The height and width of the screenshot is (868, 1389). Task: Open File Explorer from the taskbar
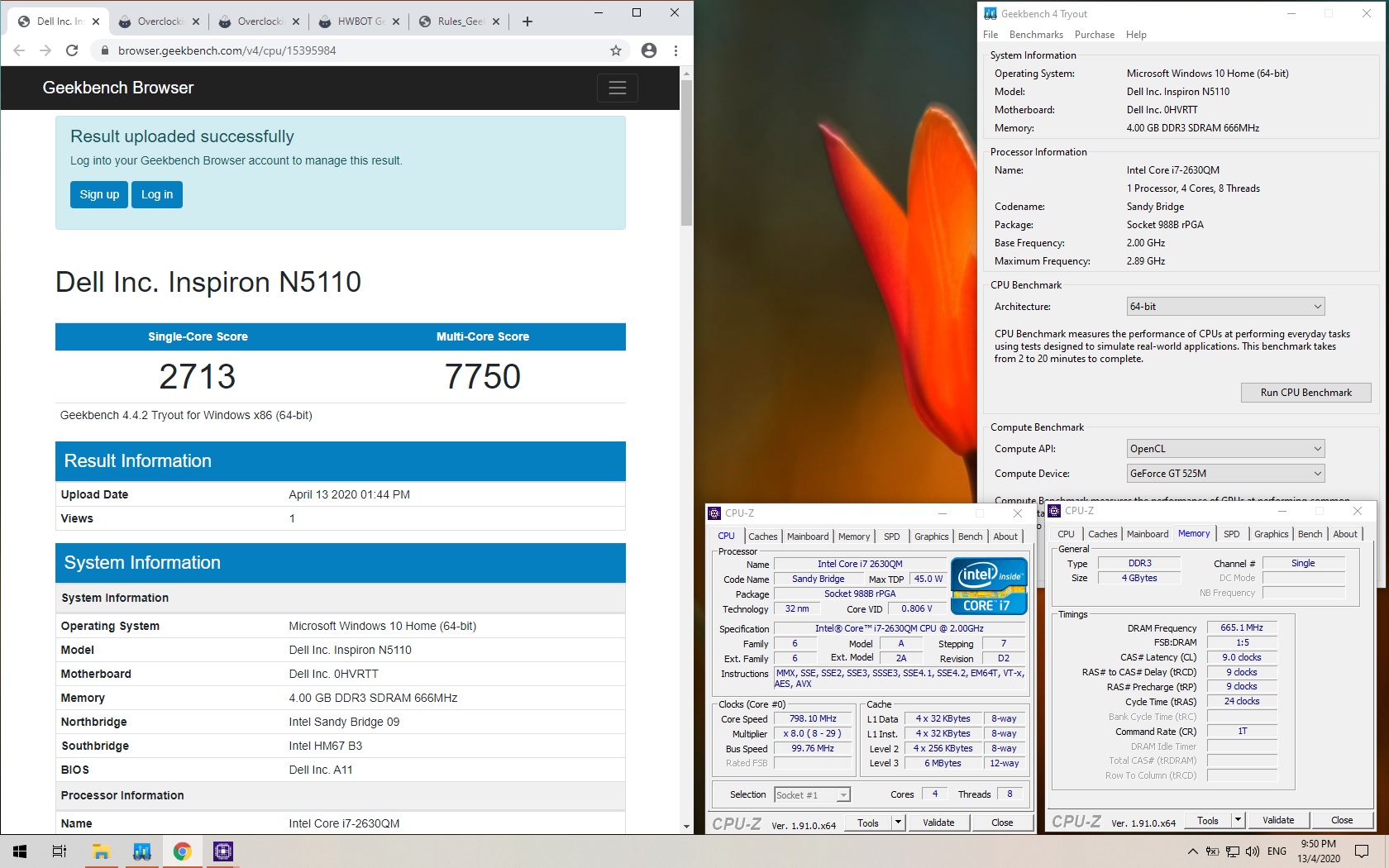pyautogui.click(x=101, y=851)
